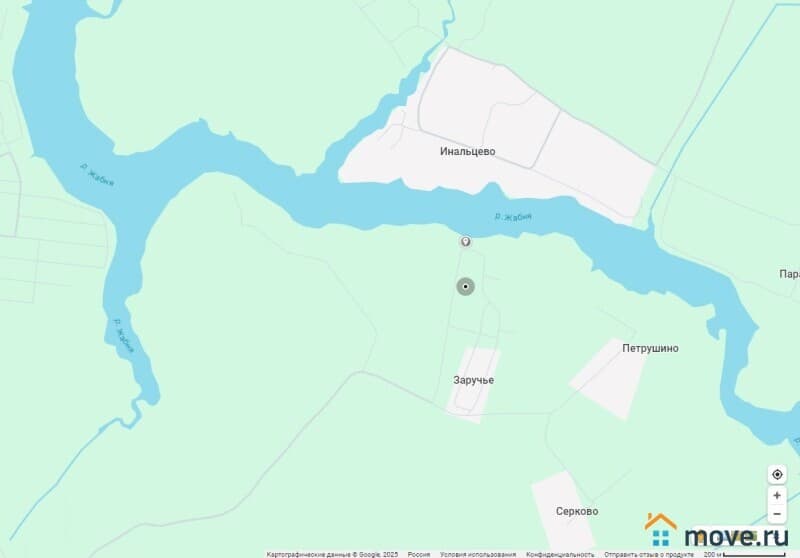This screenshot has height=558, width=800.
Task: Click the Картографические данные Google attribution
Action: (332, 554)
